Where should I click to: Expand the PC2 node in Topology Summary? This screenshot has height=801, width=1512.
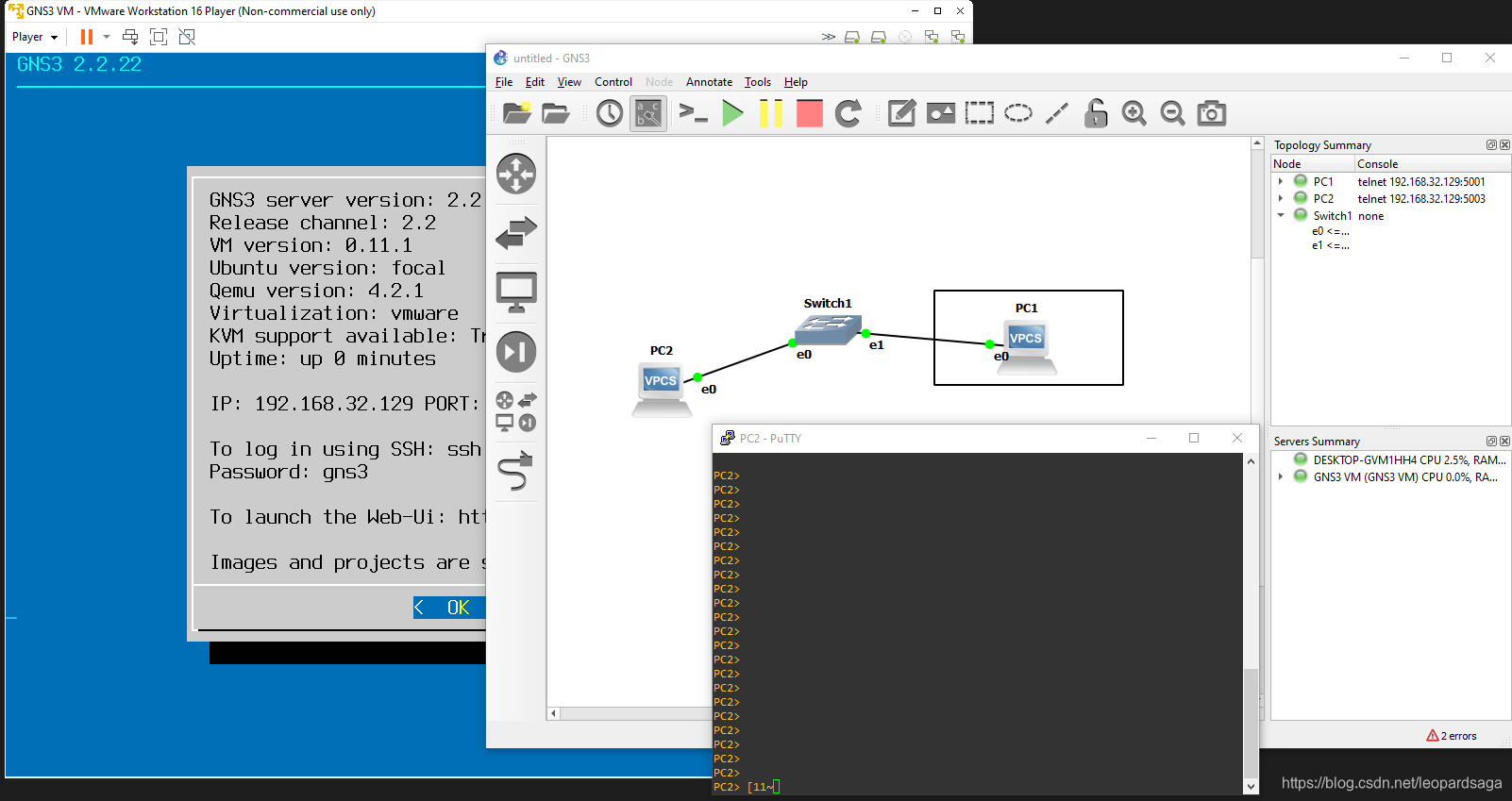pos(1281,198)
